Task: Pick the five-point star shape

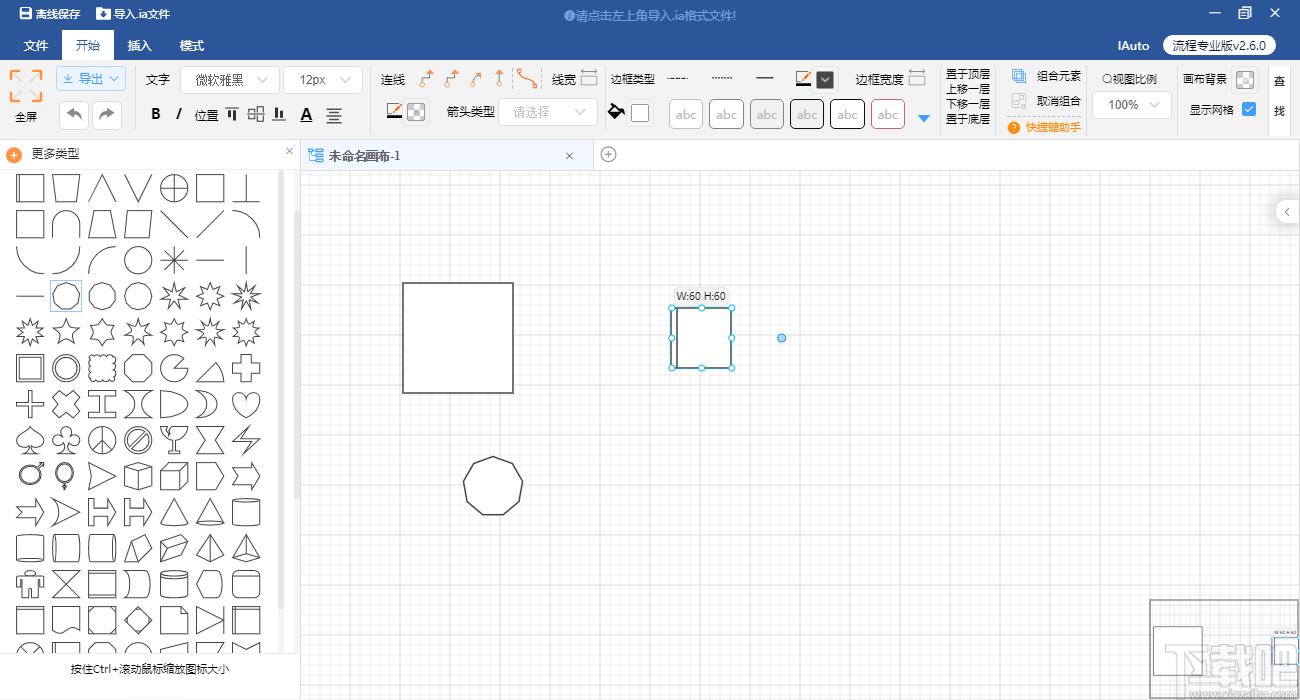Action: (x=66, y=331)
